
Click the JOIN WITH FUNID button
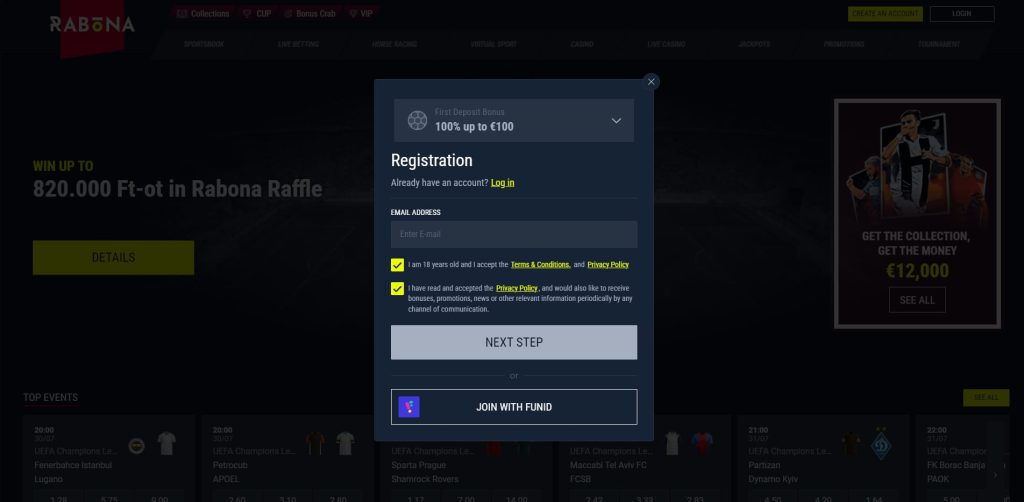pyautogui.click(x=514, y=407)
